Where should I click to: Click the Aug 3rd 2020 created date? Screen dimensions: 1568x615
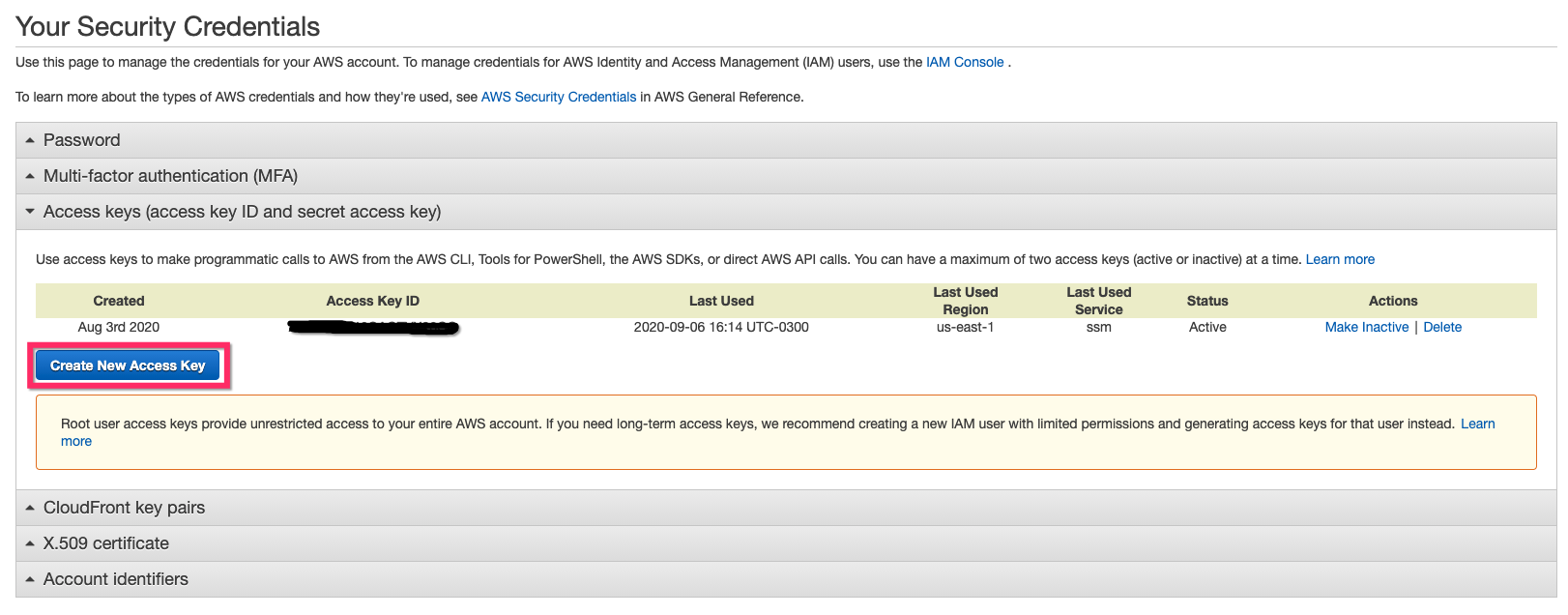click(119, 327)
